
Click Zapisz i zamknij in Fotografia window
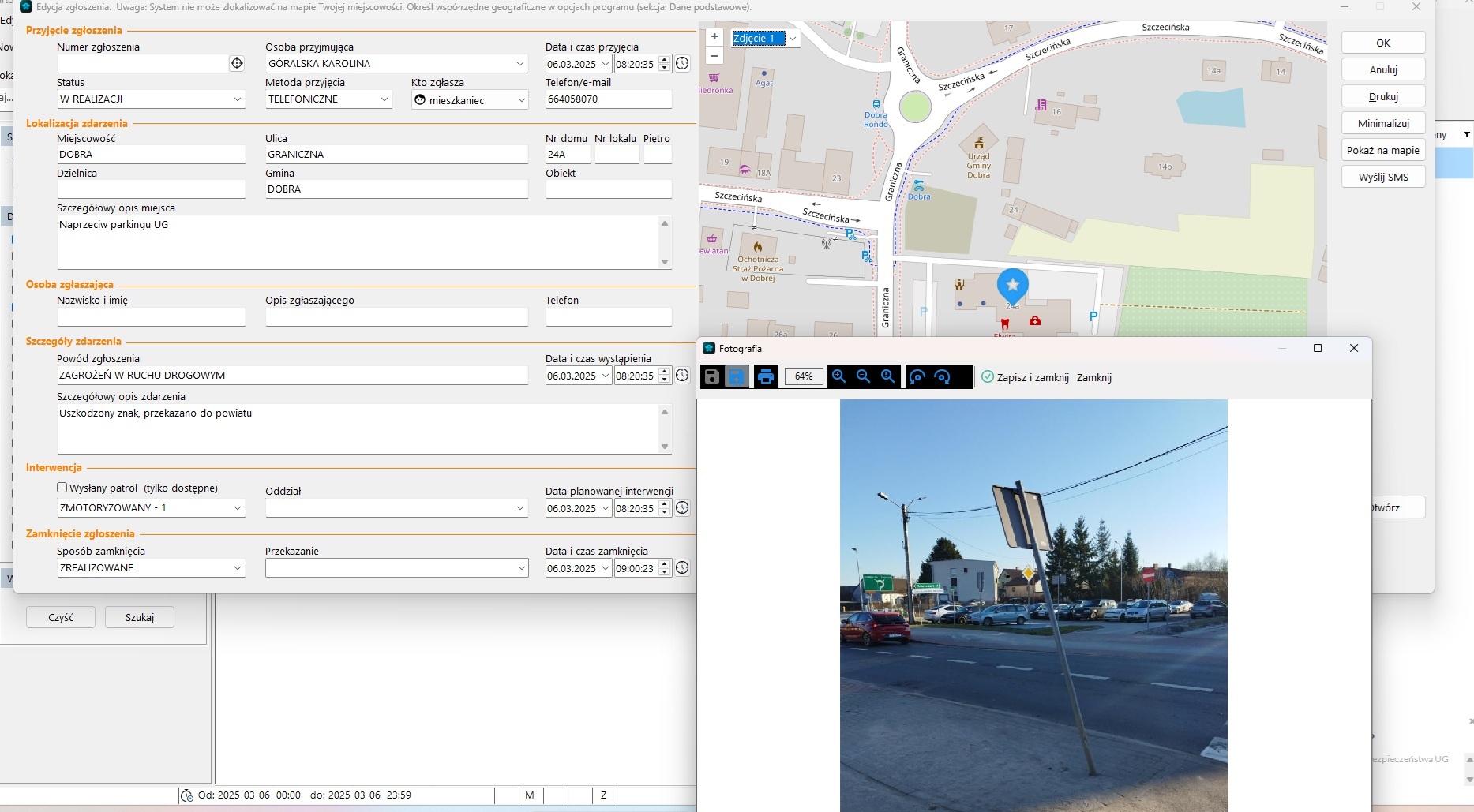click(x=1033, y=377)
